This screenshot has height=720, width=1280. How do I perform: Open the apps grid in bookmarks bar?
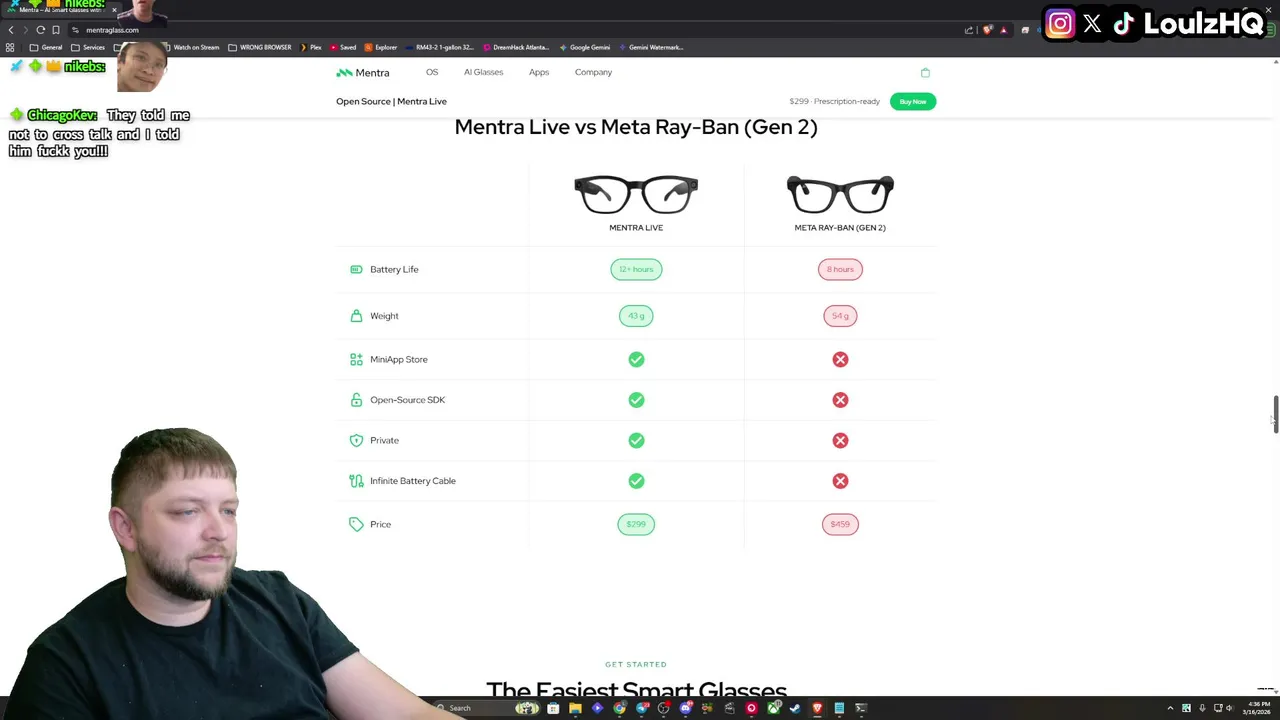point(10,47)
